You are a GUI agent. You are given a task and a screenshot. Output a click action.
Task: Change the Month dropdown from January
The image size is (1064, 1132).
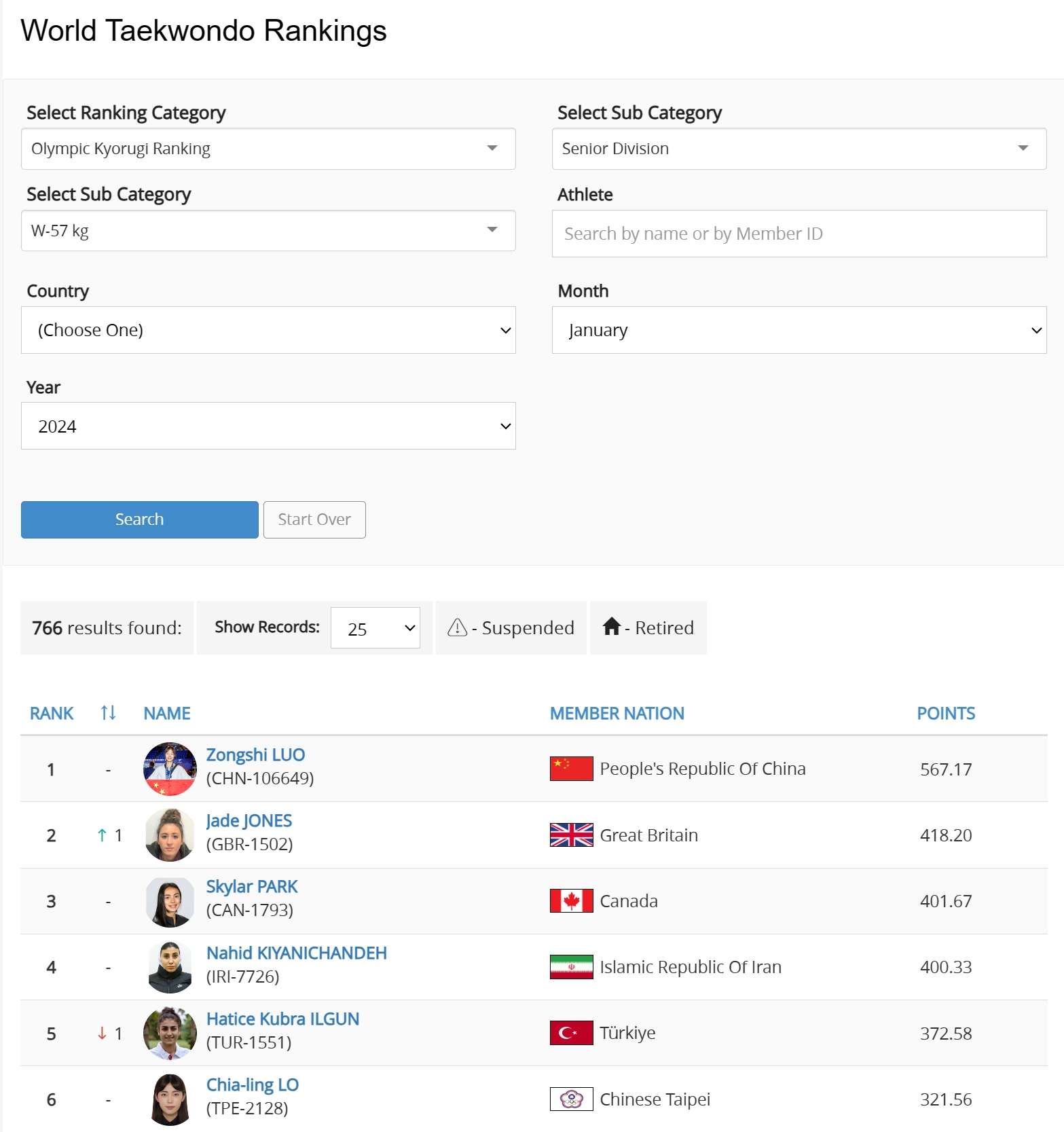(x=799, y=330)
